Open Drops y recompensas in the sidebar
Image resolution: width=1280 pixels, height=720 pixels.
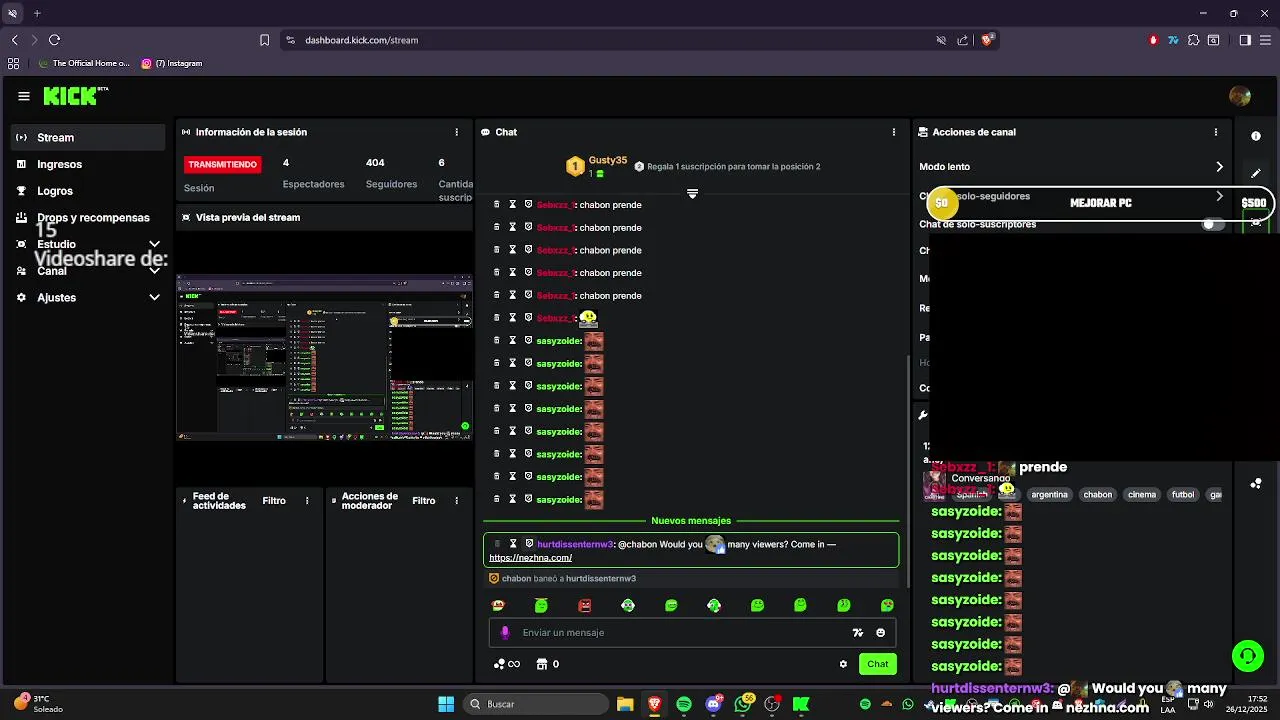(x=88, y=217)
